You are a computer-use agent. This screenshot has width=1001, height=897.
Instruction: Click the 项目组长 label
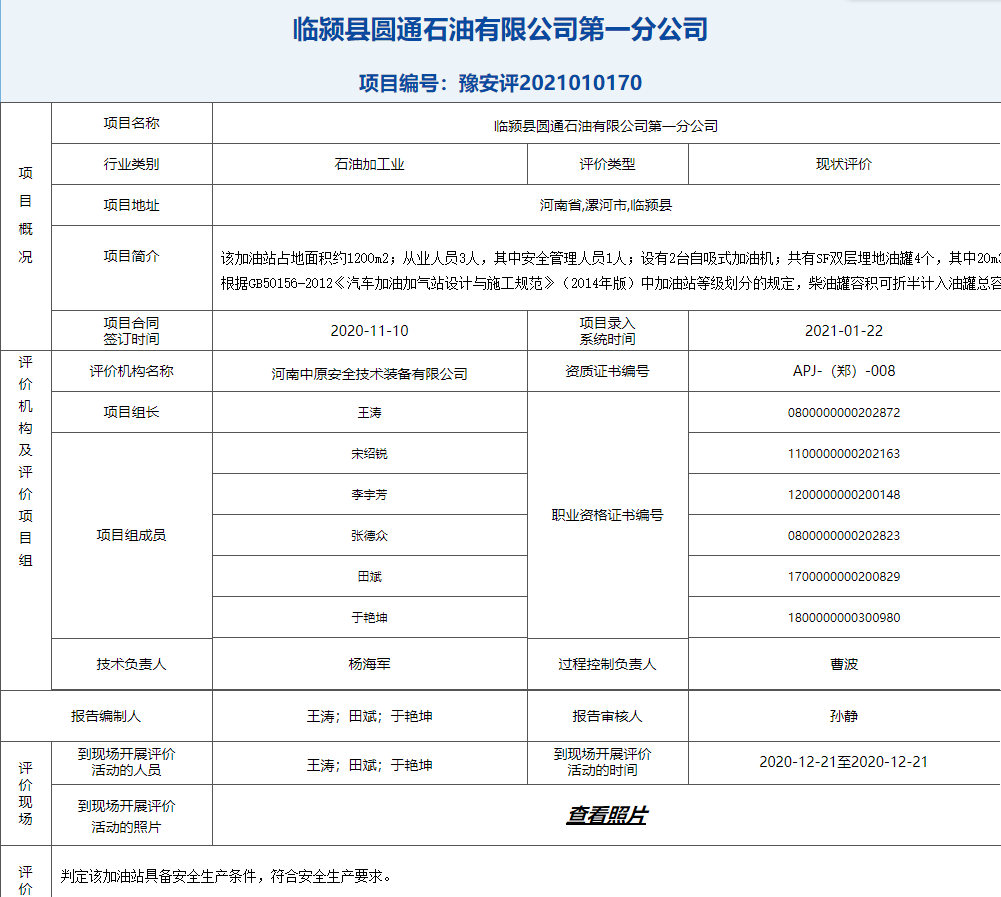tap(132, 412)
